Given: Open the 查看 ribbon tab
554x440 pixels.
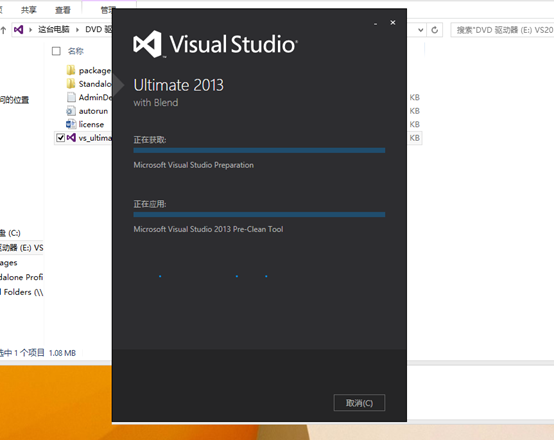Looking at the screenshot, I should pos(63,10).
